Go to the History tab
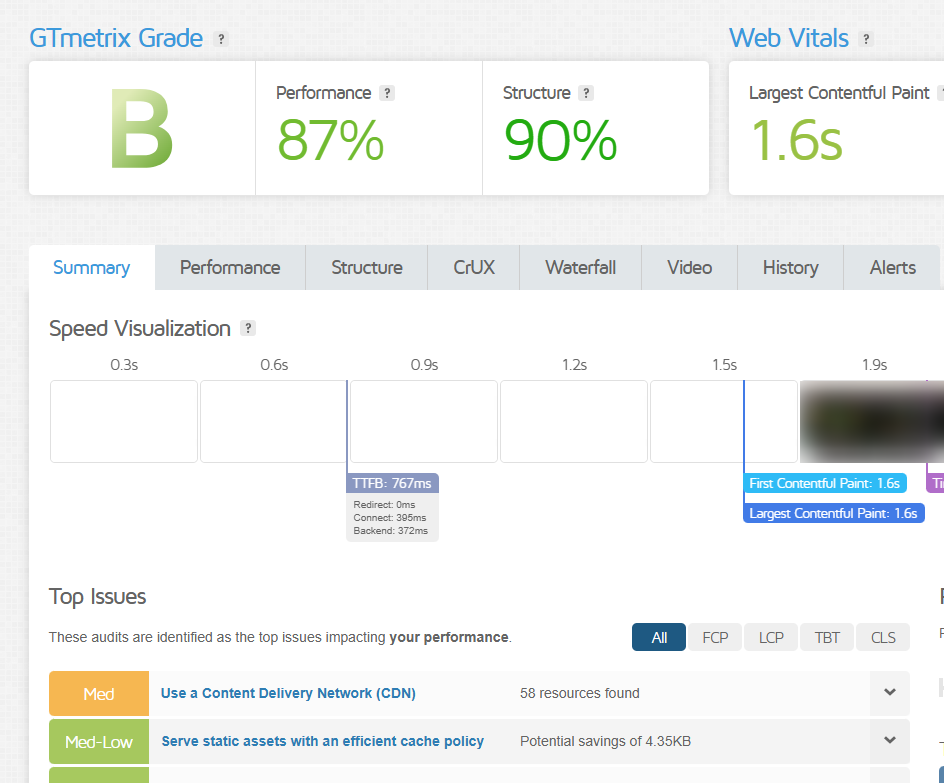The height and width of the screenshot is (783, 944). coord(790,268)
